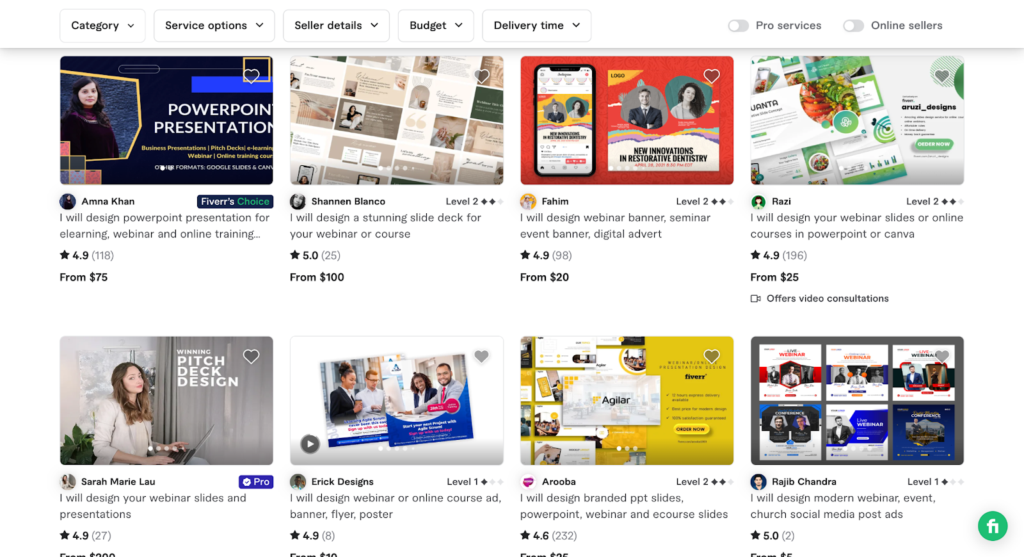Image resolution: width=1024 pixels, height=557 pixels.
Task: Favorite Razi's webinar slides gig
Action: [942, 76]
